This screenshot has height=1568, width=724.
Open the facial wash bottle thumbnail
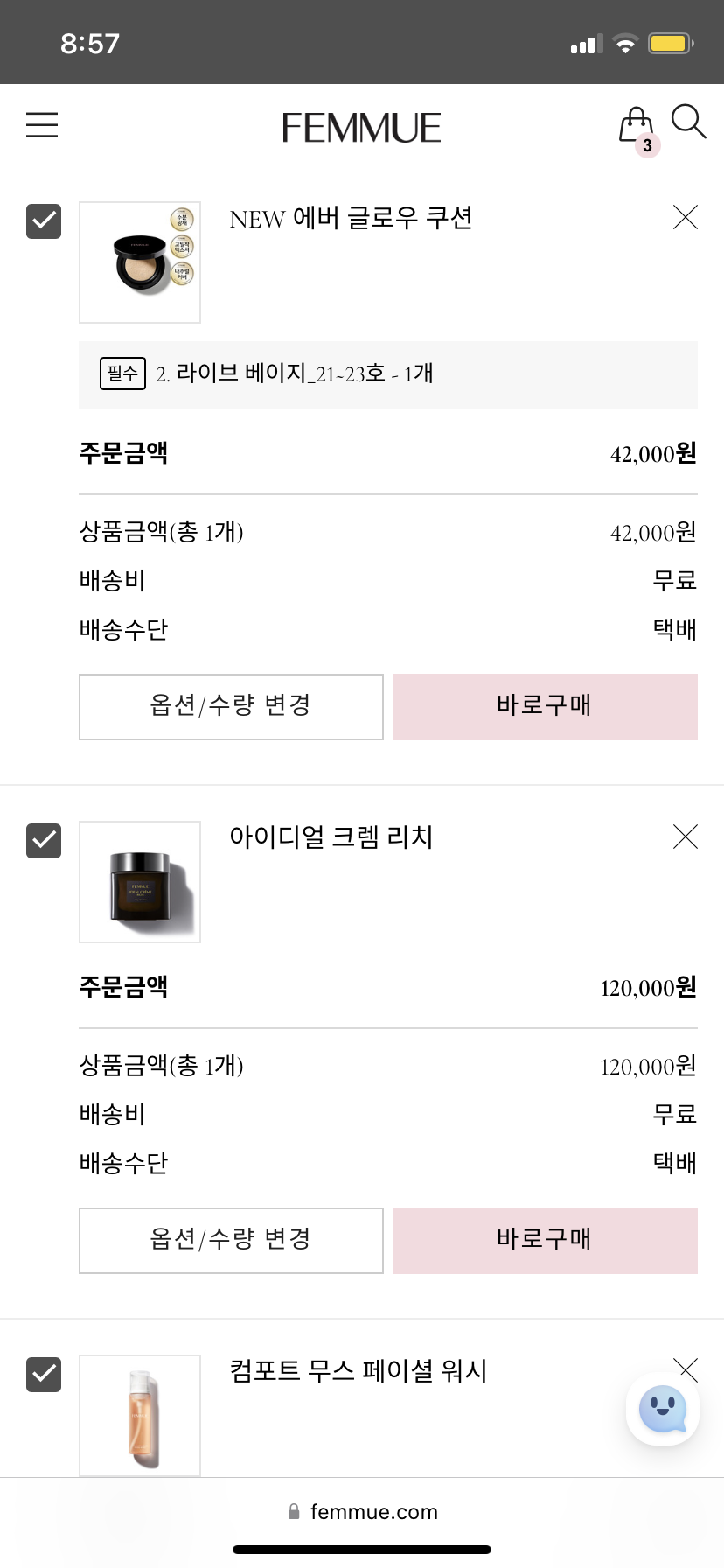click(x=140, y=1415)
